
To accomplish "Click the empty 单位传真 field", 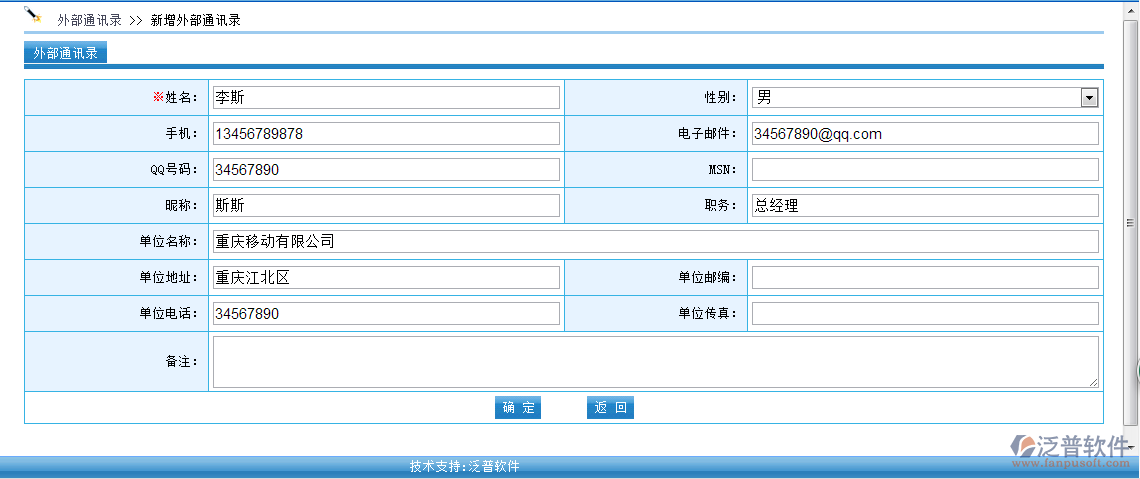I will pos(925,313).
